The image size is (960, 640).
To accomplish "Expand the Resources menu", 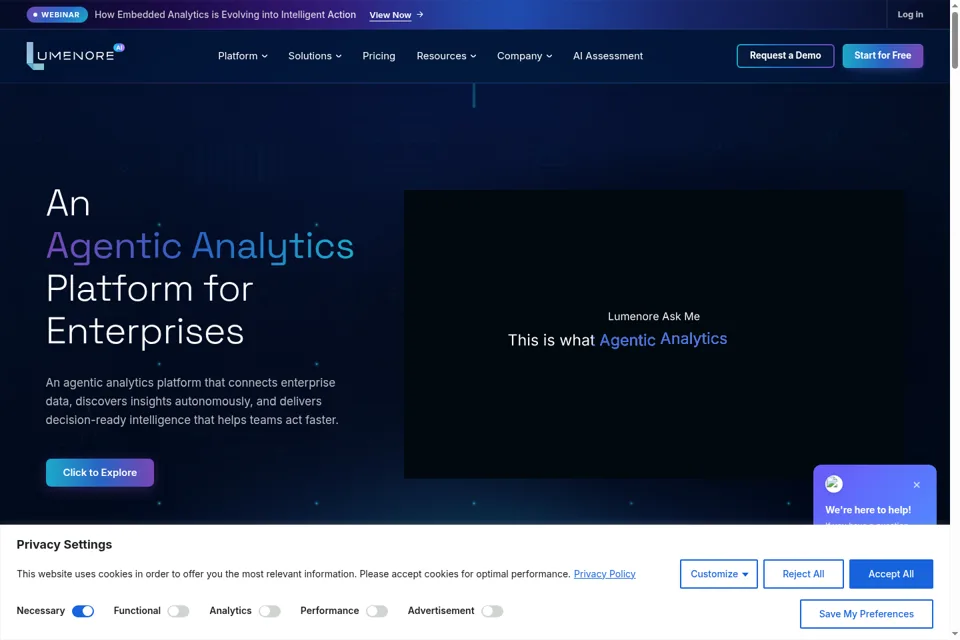I will coord(446,56).
